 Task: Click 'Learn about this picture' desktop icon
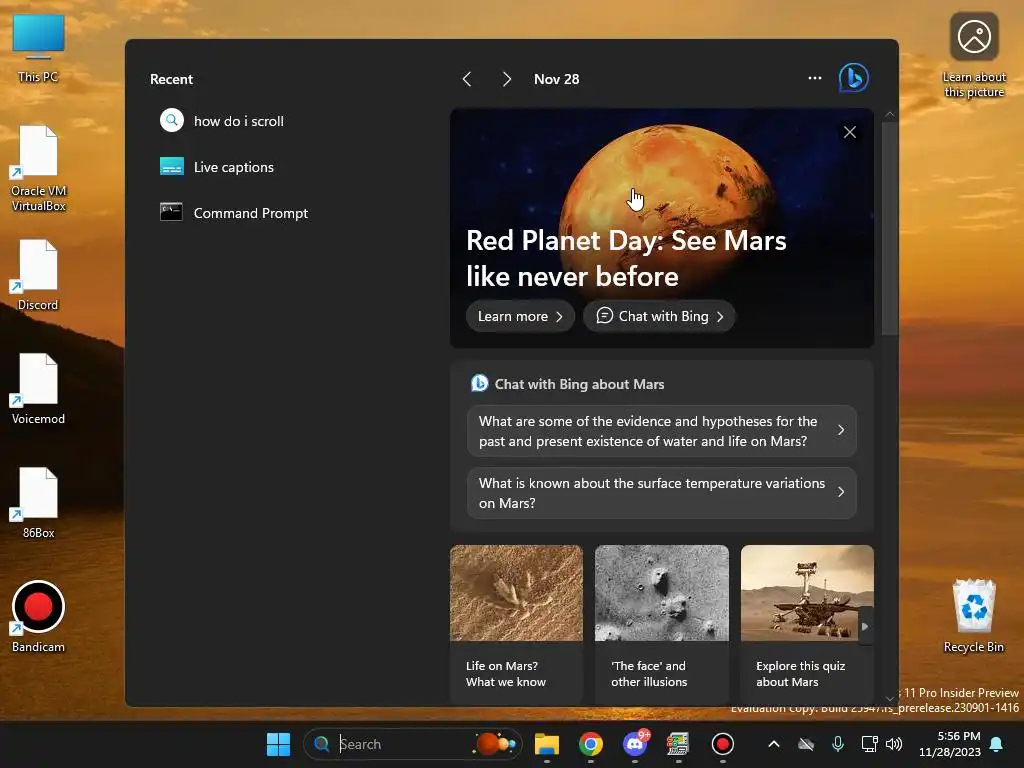click(974, 56)
